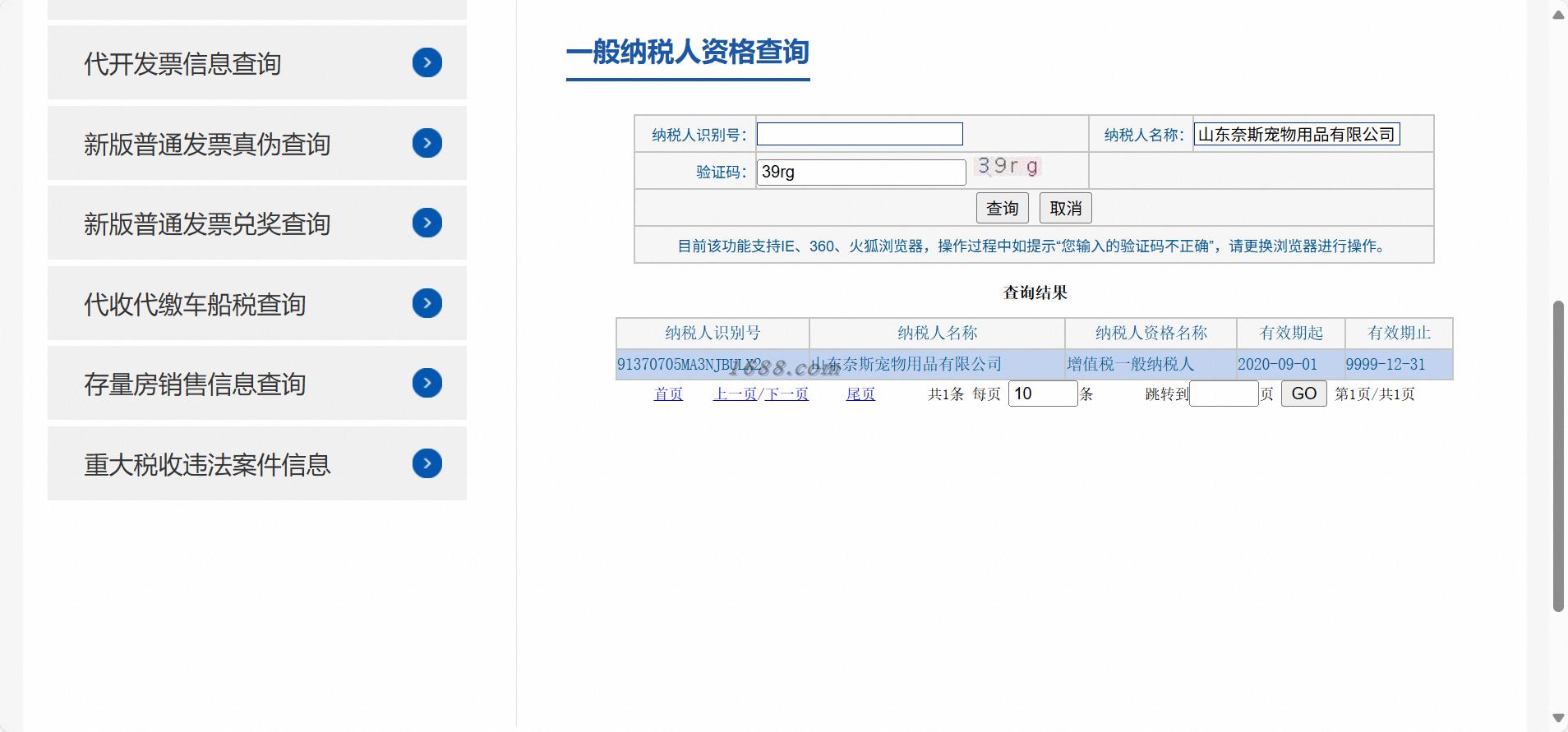Select start date cell 2020-09-01
The width and height of the screenshot is (1568, 732).
(1291, 364)
